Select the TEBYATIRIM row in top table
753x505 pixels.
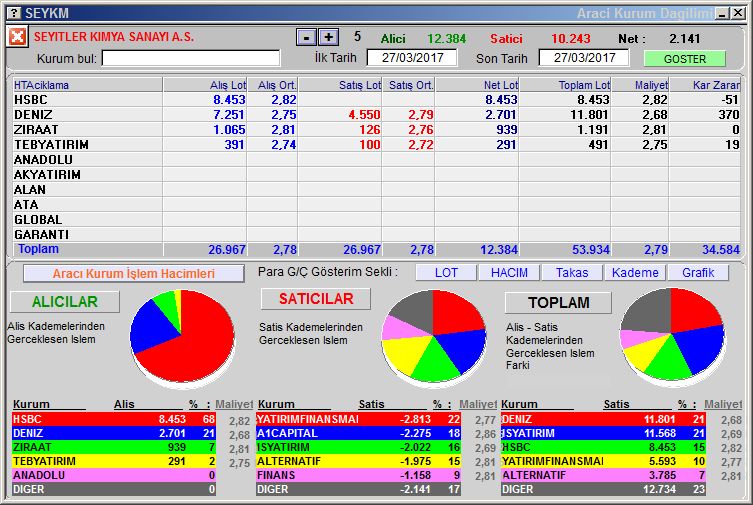tap(376, 144)
